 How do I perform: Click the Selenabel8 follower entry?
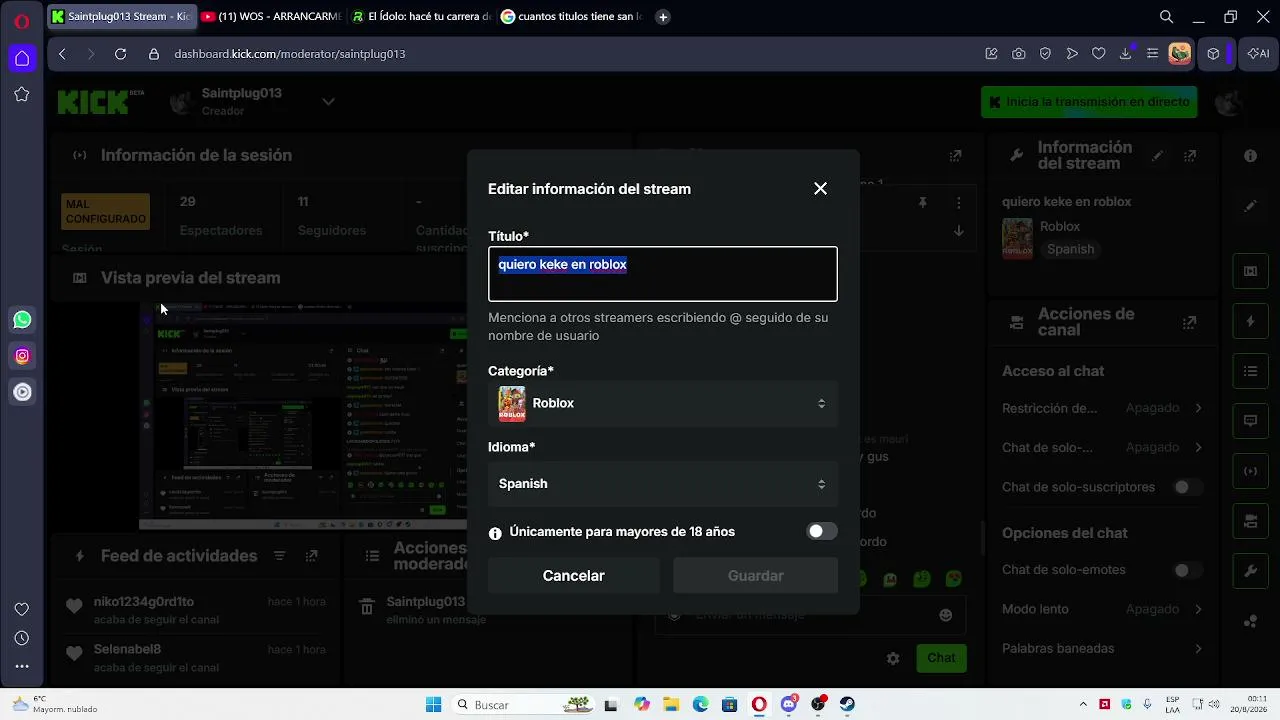point(195,658)
